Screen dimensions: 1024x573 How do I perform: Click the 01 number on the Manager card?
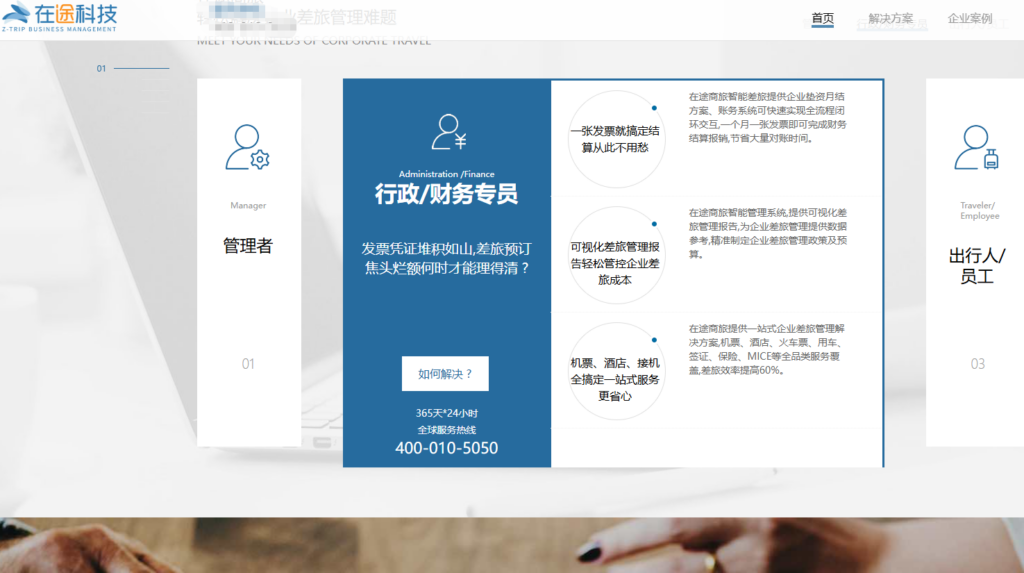248,364
